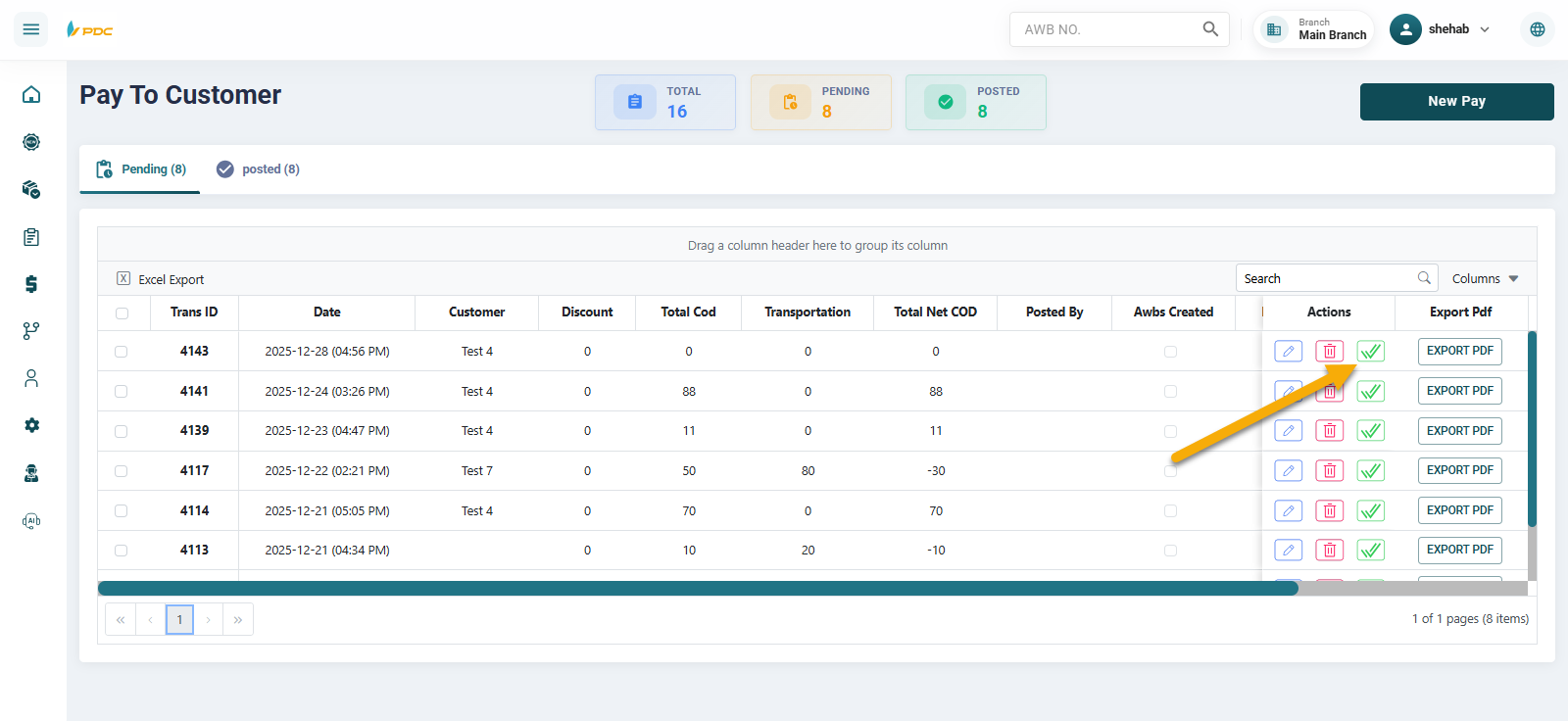Image resolution: width=1568 pixels, height=721 pixels.
Task: Click the dollar sign sidebar icon
Action: pos(31,284)
